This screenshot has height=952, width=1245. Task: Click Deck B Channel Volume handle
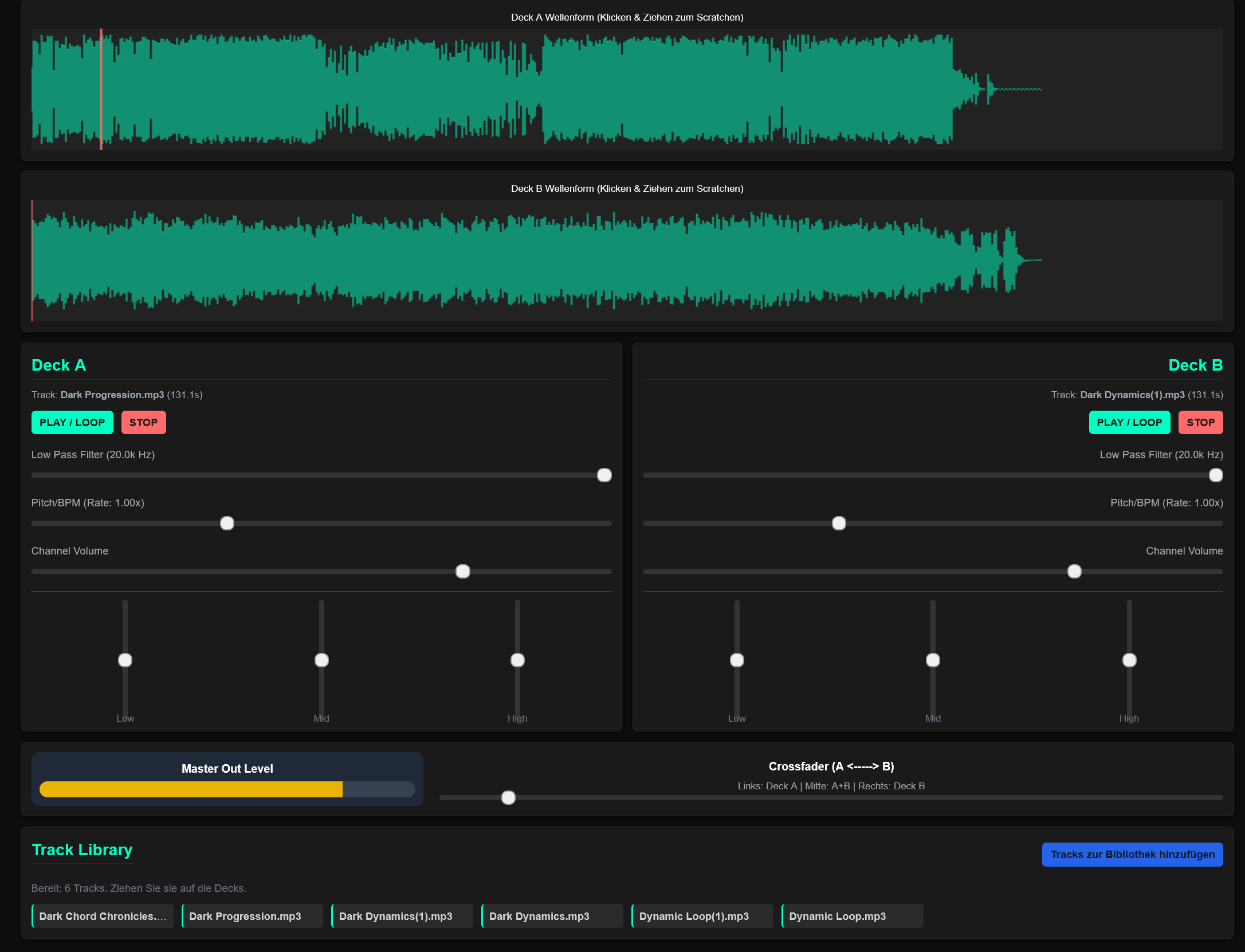[1074, 571]
